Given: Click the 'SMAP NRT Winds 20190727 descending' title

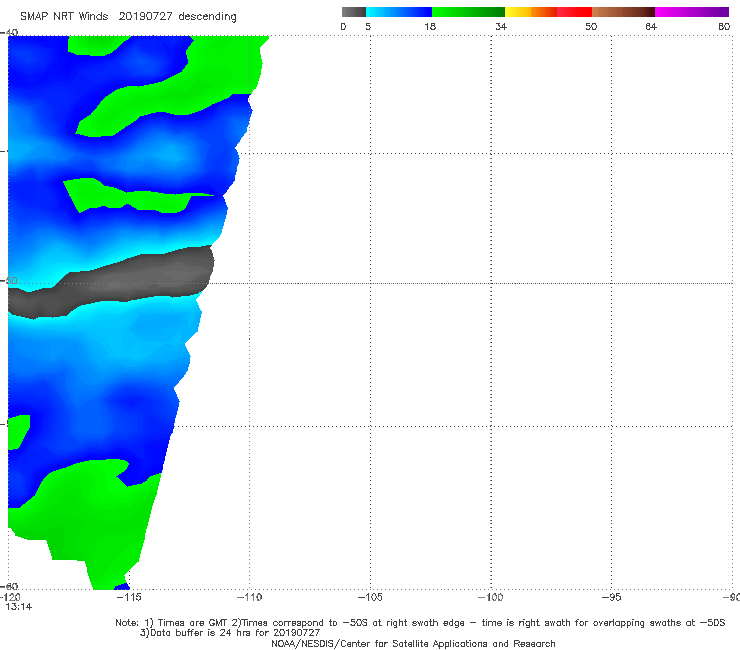Looking at the screenshot, I should pyautogui.click(x=128, y=17).
